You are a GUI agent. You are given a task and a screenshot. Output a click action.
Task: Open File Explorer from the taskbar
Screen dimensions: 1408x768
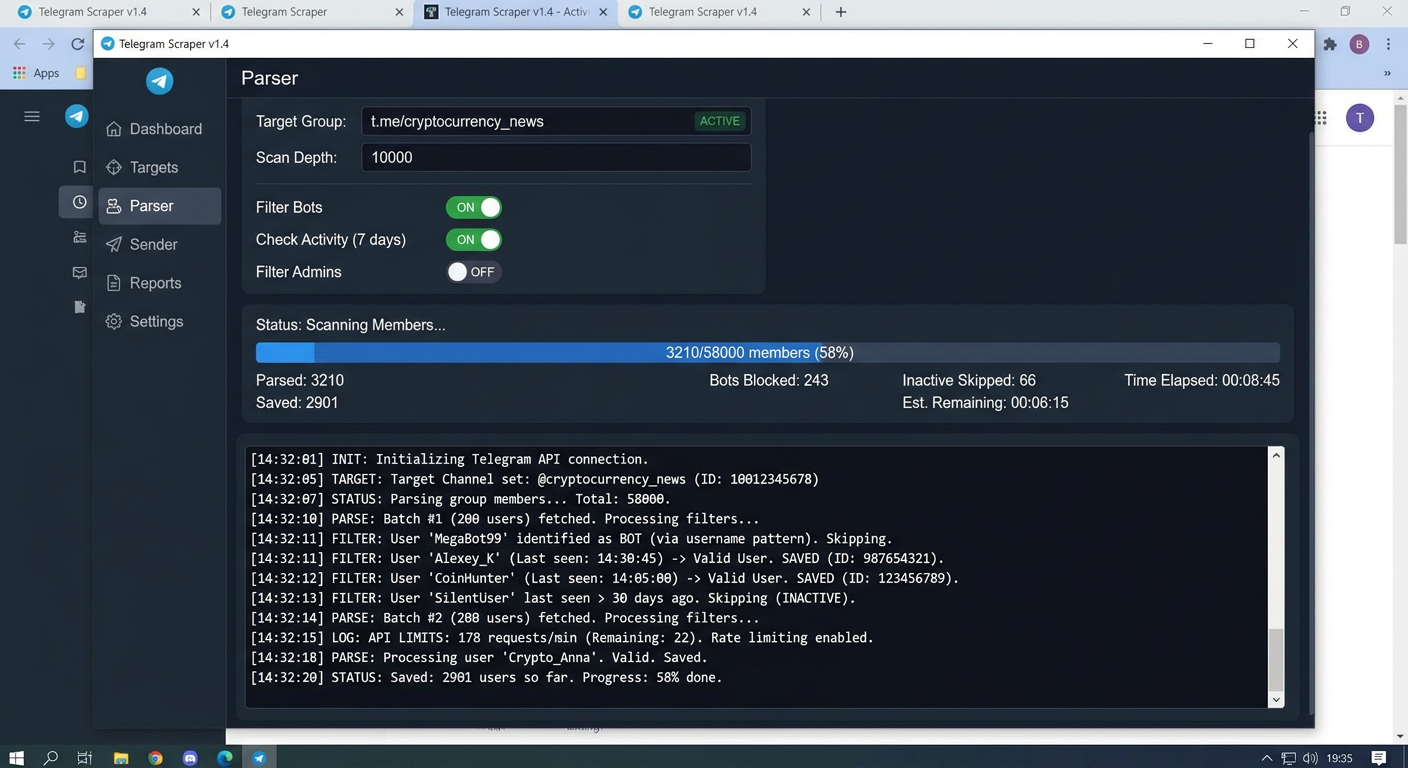coord(120,758)
